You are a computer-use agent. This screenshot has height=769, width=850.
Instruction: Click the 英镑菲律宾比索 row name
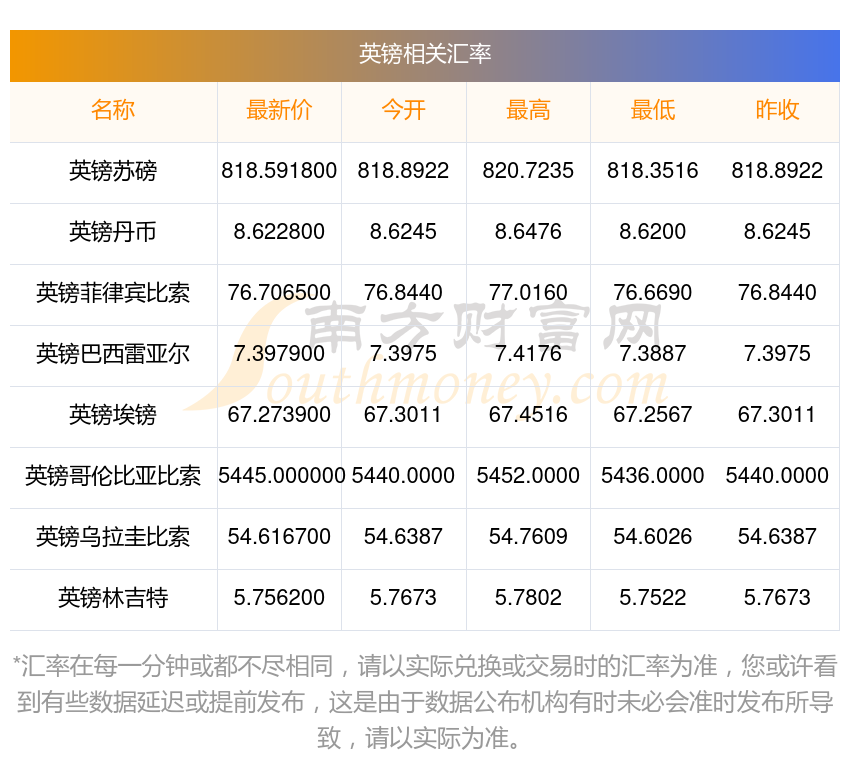coord(113,293)
